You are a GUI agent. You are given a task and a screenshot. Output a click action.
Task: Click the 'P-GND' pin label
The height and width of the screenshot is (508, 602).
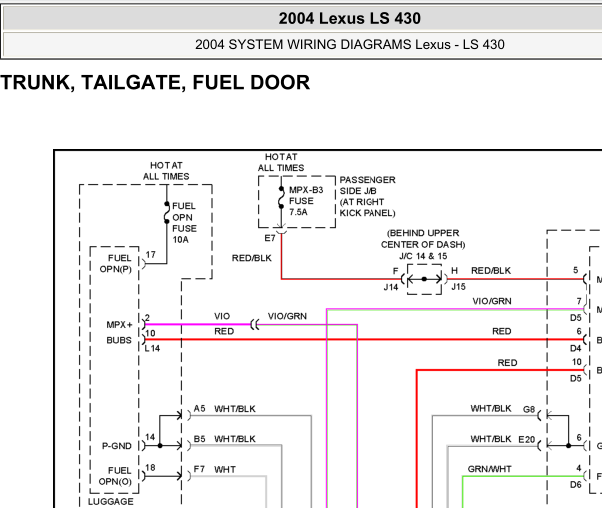click(117, 446)
